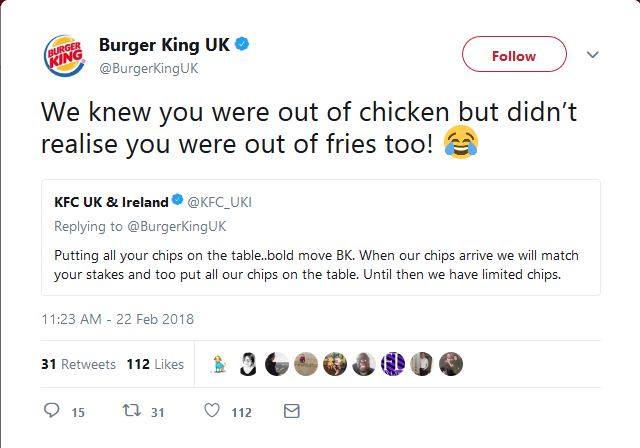Viewport: 640px width, 448px height.
Task: Click the first liker avatar in the row
Action: (x=222, y=365)
